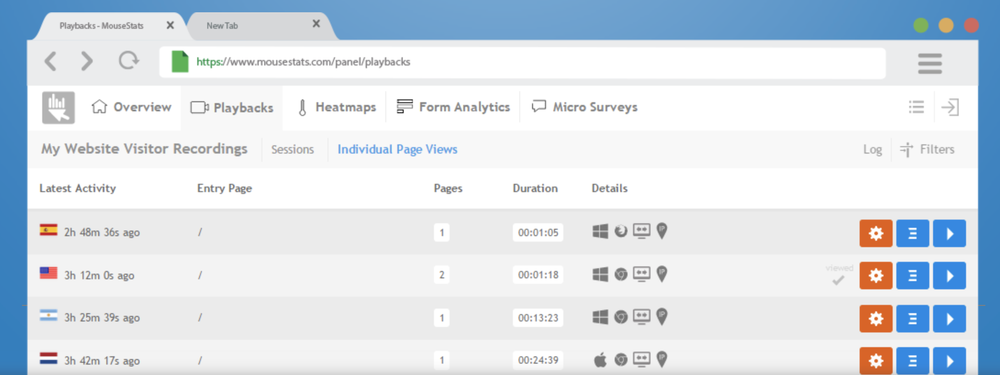1000x375 pixels.
Task: Click the 00:13:23 duration value
Action: click(538, 317)
